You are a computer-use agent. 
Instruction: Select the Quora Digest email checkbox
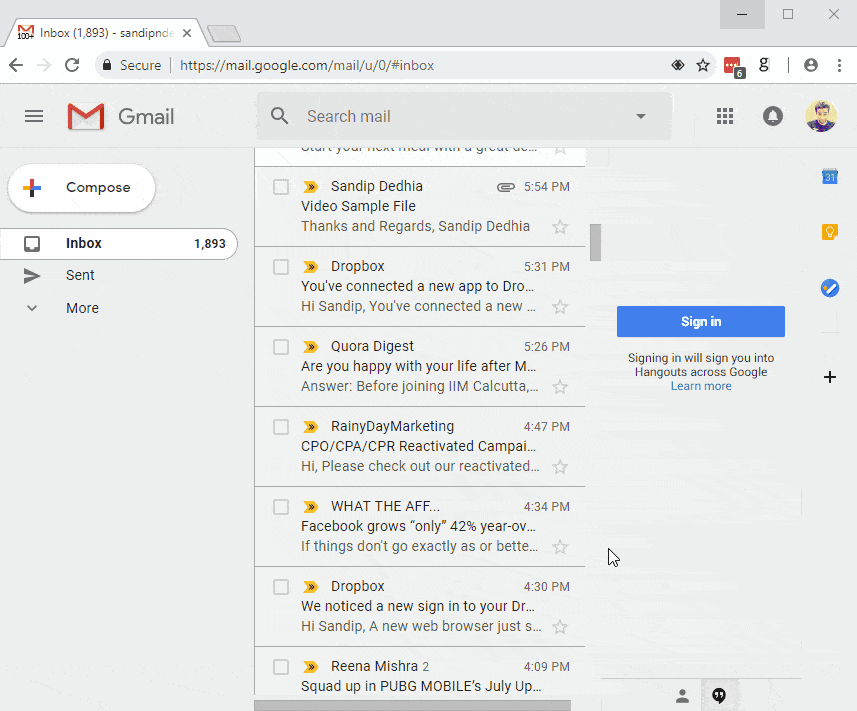281,347
